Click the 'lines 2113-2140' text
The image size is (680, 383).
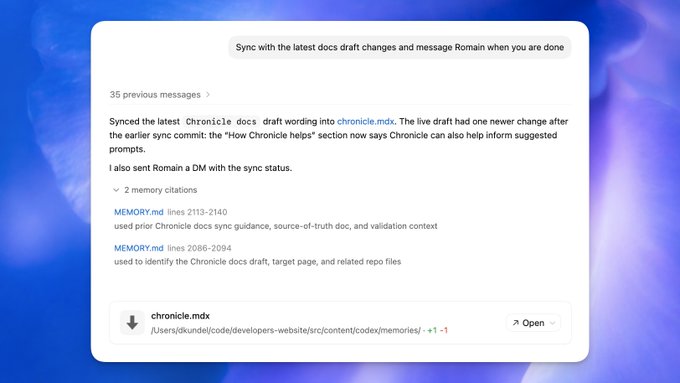pos(197,212)
